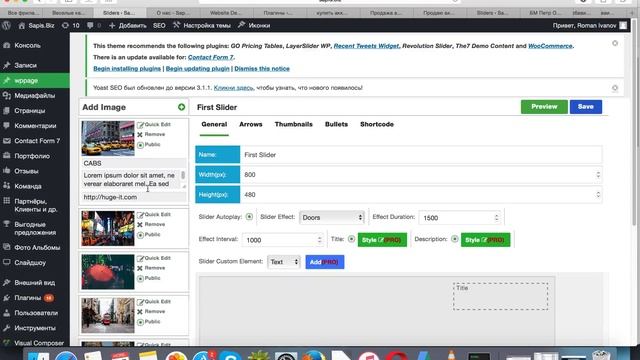
Task: Remove the CABS taxi image
Action: 151,134
